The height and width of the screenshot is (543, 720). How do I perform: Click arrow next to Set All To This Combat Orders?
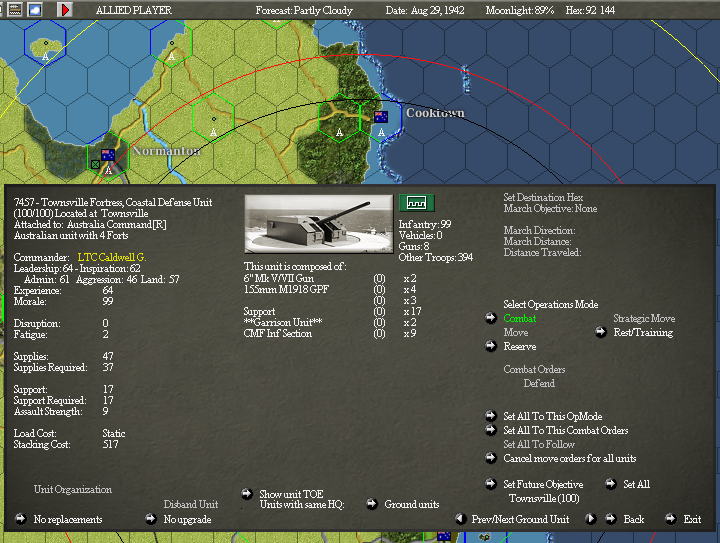point(491,430)
